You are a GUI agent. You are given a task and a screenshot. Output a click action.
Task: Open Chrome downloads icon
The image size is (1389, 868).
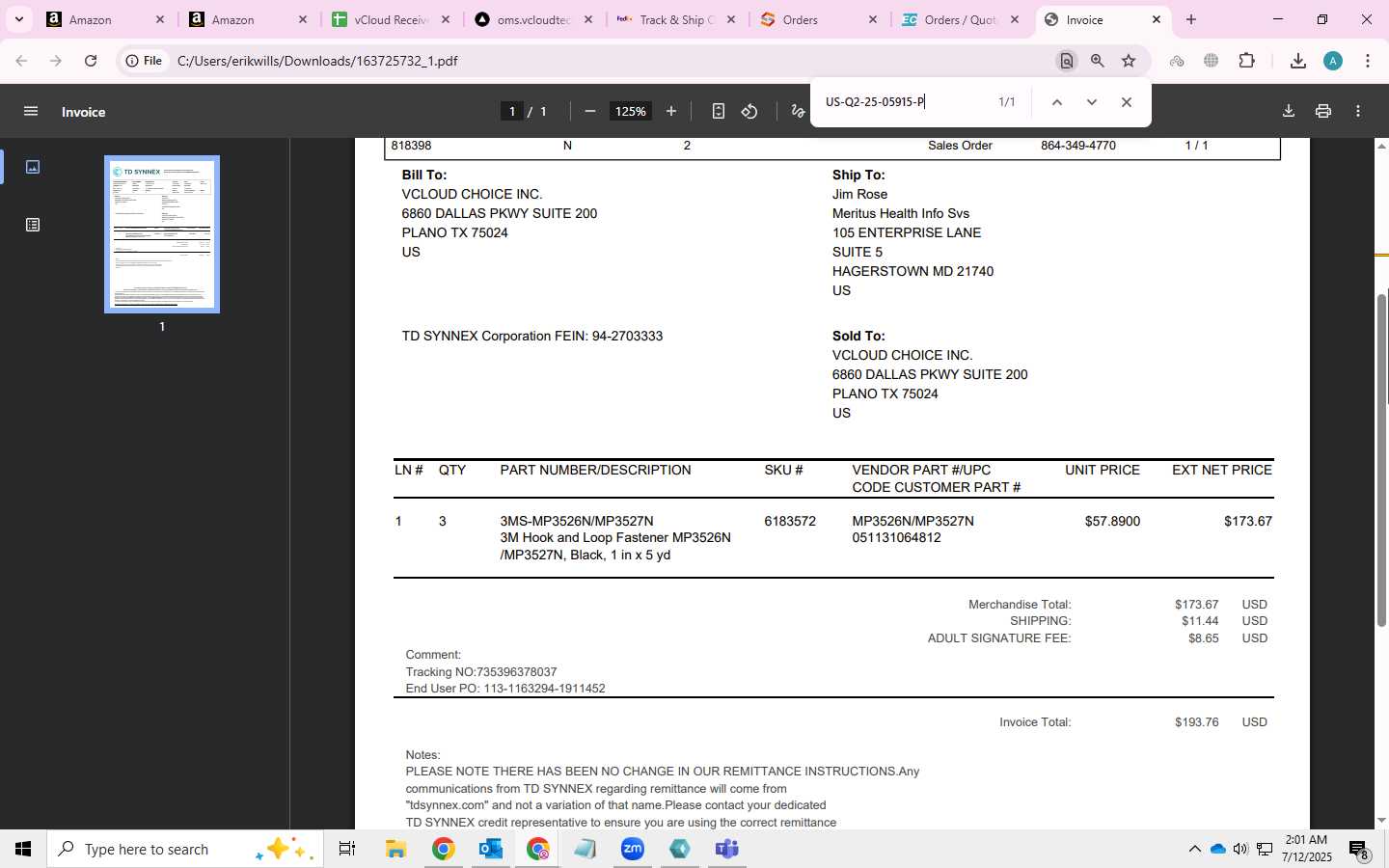[1298, 61]
